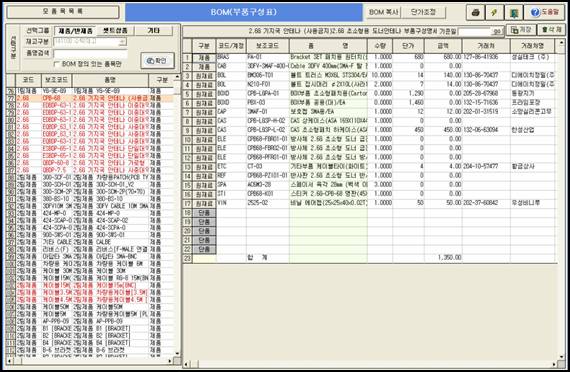570x372 pixels.
Task: Click the 품명 column header in left list
Action: (111, 80)
